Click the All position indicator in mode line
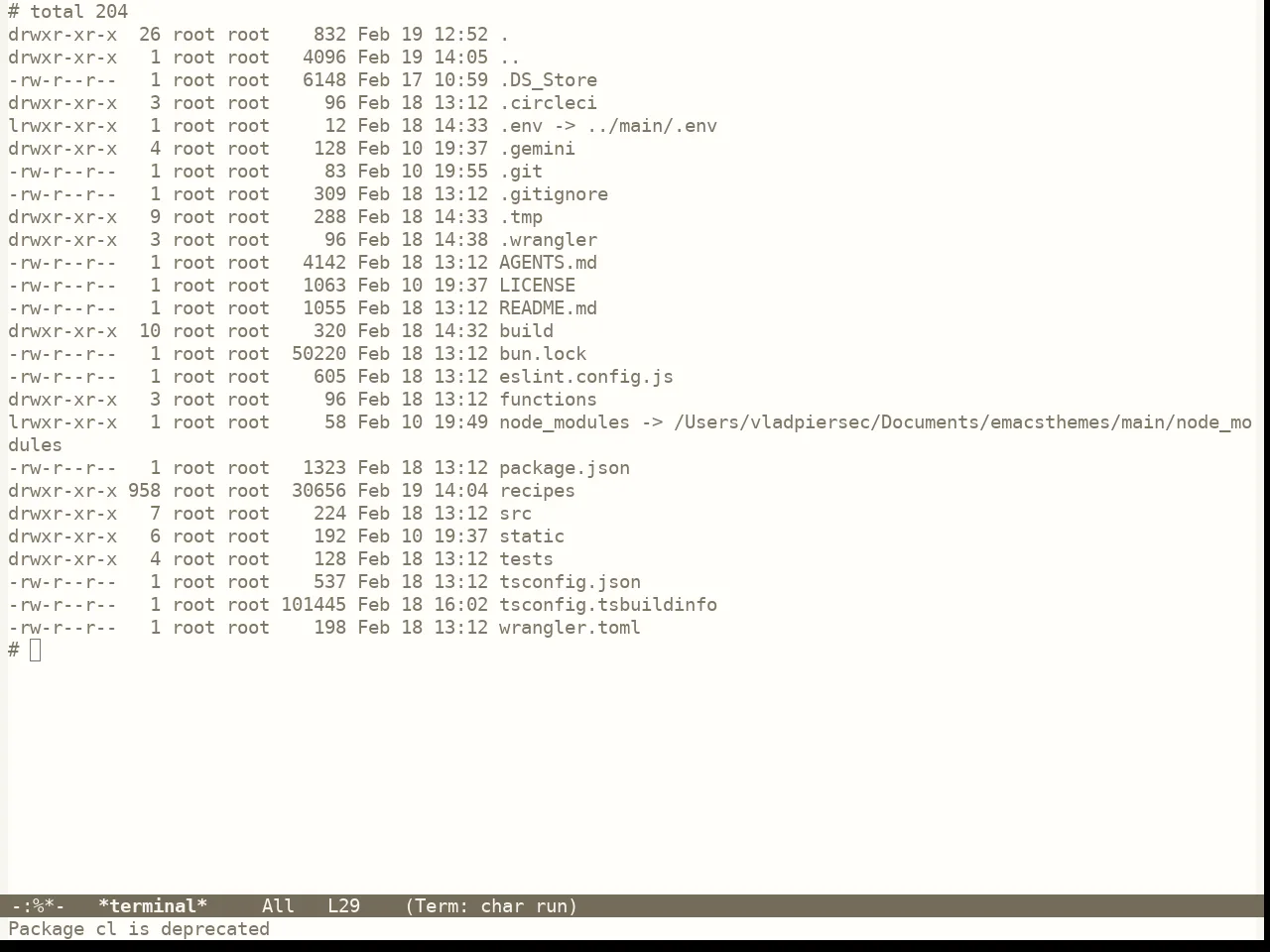The width and height of the screenshot is (1270, 952). coord(278,906)
